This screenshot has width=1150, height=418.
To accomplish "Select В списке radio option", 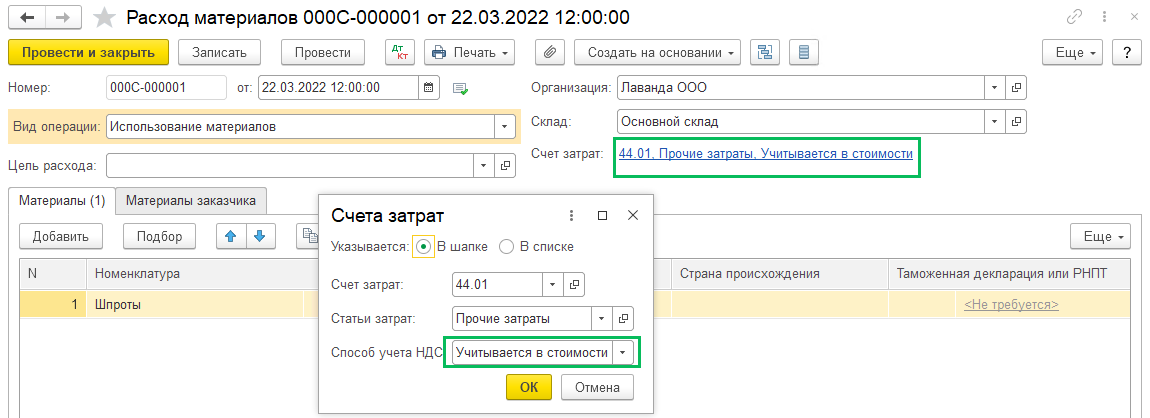I will [506, 246].
